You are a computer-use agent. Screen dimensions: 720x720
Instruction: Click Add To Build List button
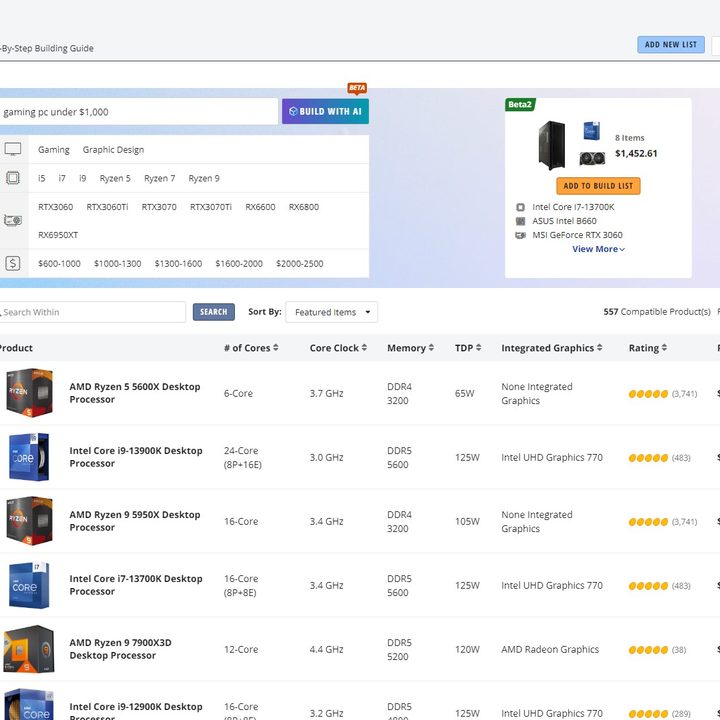pyautogui.click(x=598, y=186)
